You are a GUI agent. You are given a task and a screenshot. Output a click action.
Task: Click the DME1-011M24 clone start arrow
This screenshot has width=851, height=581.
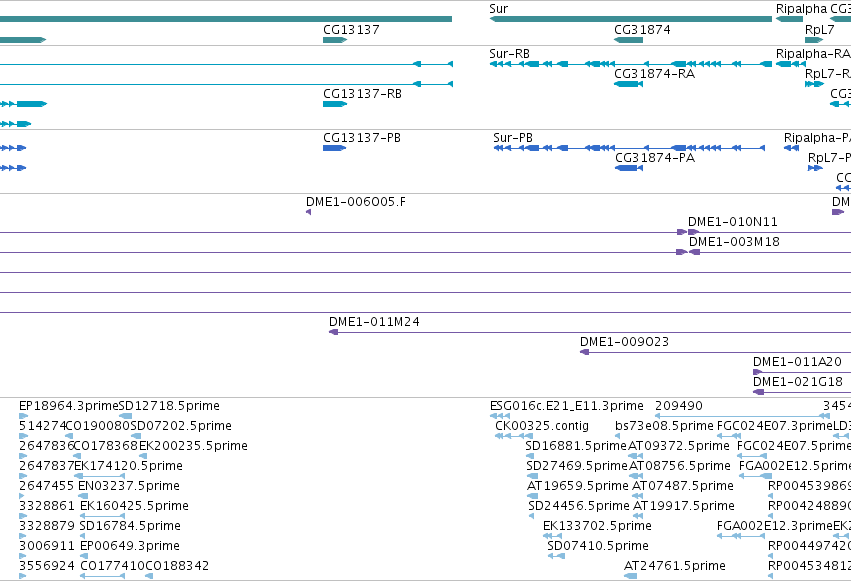(334, 331)
